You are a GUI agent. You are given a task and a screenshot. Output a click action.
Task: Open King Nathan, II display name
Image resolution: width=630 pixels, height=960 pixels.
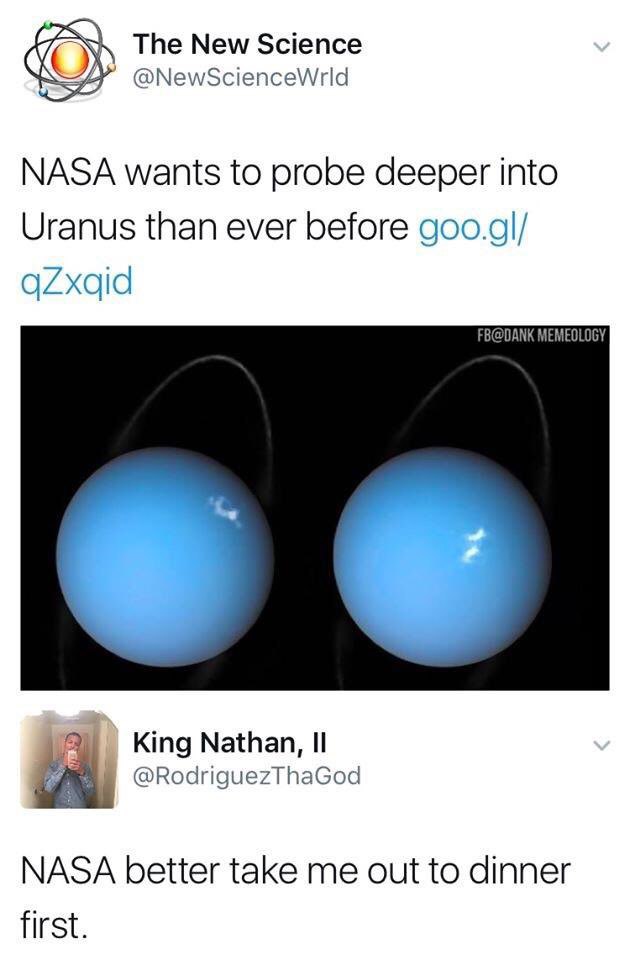230,743
